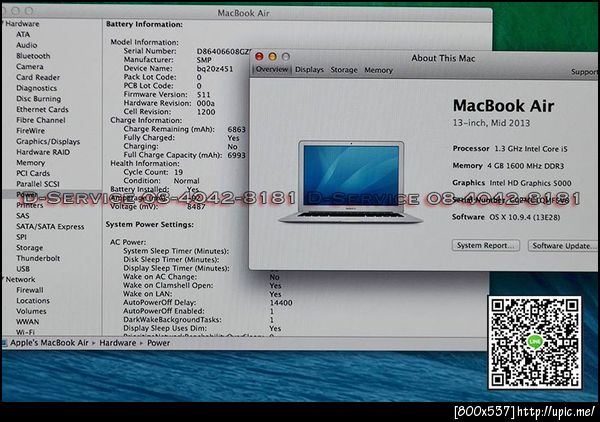This screenshot has height=422, width=600.
Task: Open the Displays tab
Action: click(x=309, y=70)
